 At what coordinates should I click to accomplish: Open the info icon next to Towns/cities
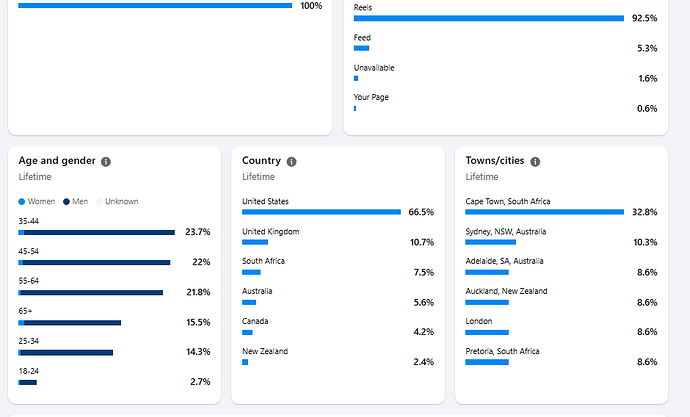(535, 161)
